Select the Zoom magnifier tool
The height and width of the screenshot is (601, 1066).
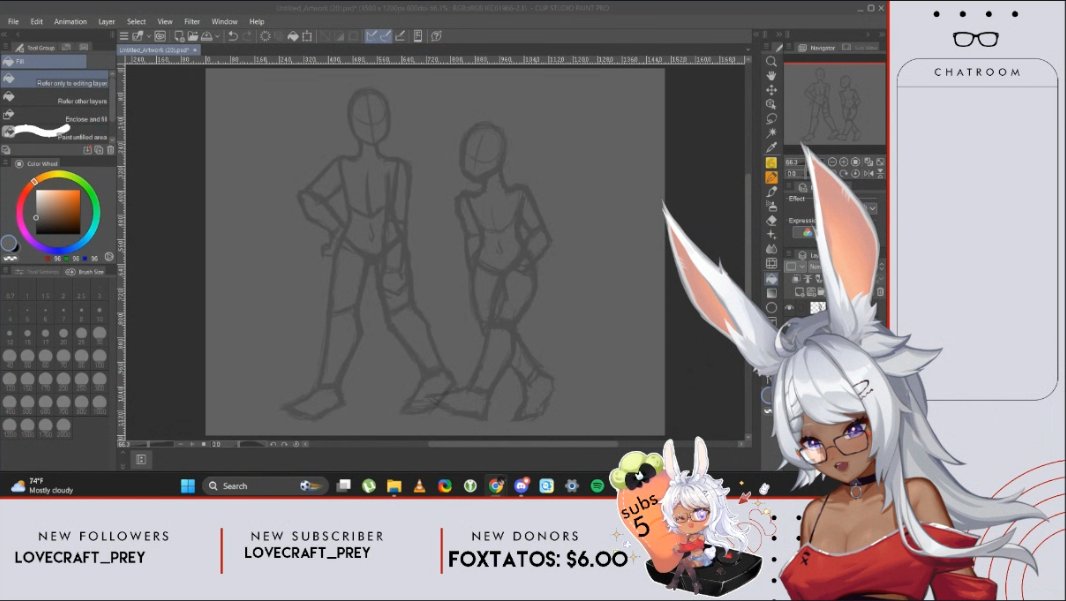click(x=771, y=61)
